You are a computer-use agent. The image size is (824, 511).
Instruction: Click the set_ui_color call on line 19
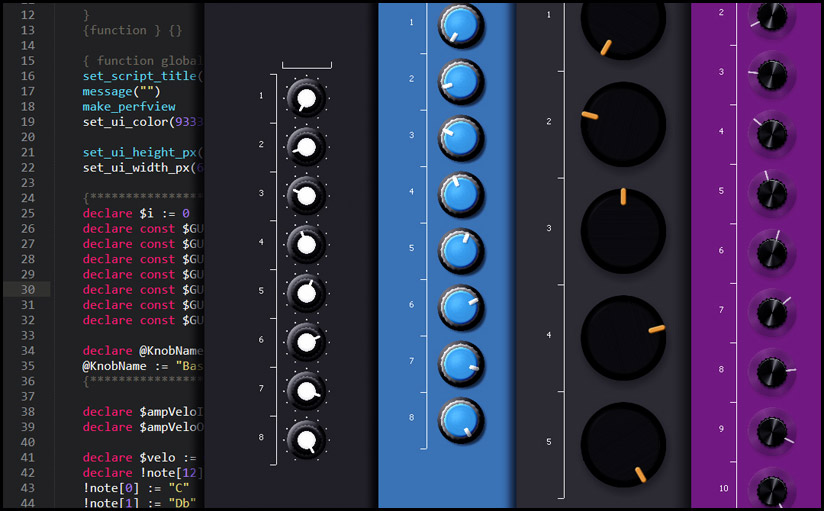coord(142,122)
